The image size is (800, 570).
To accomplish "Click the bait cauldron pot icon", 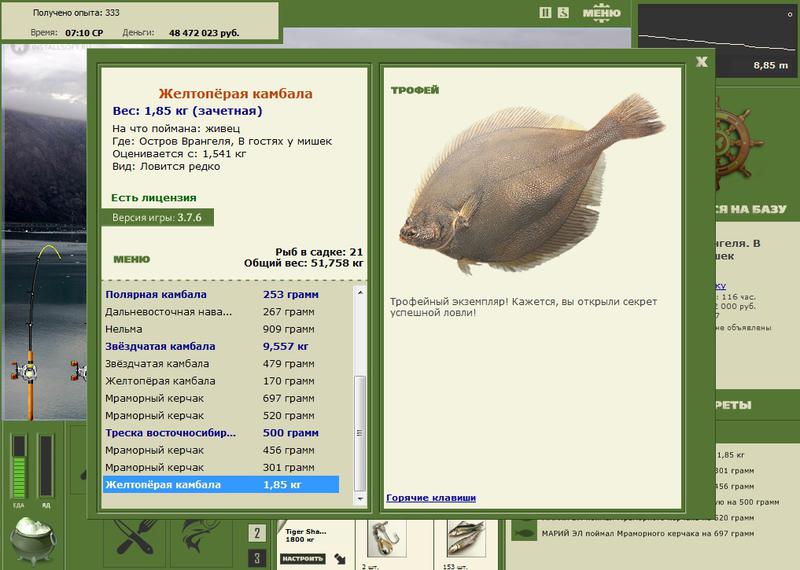I will coord(33,540).
